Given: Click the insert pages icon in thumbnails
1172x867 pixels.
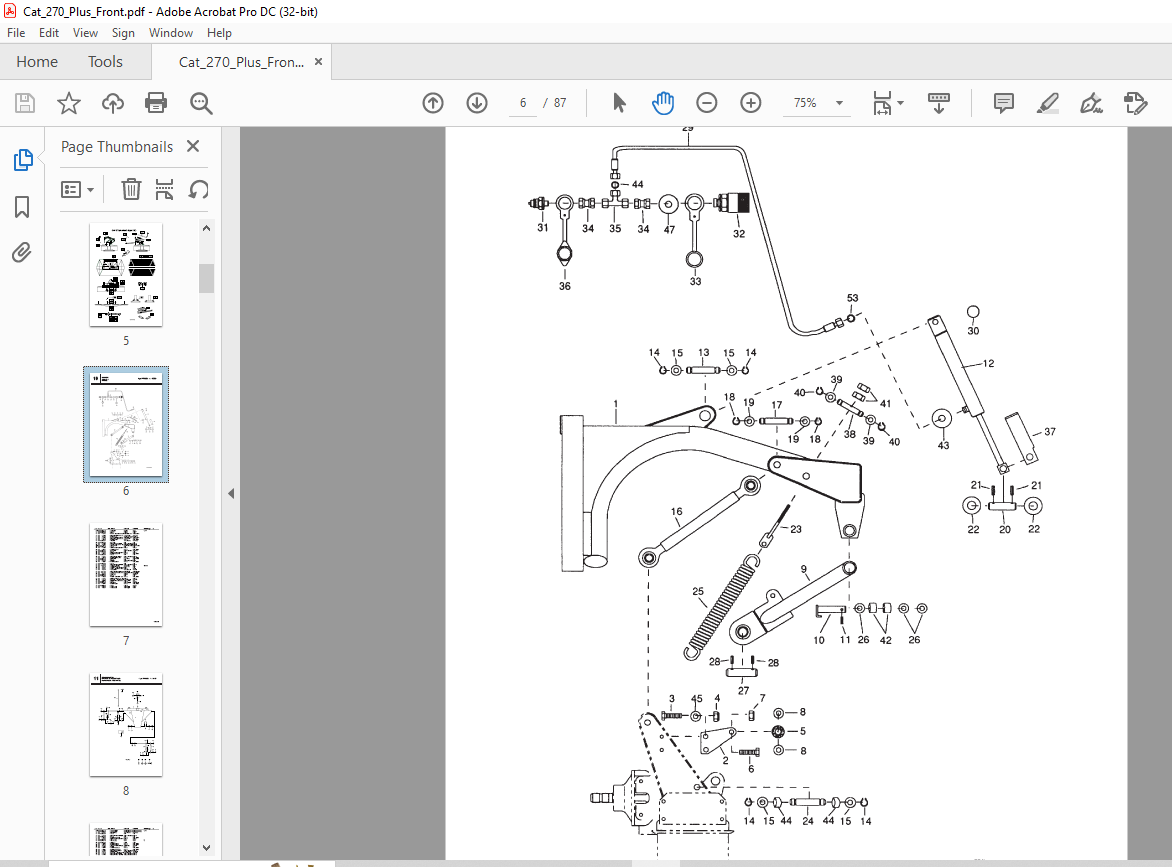Looking at the screenshot, I should pos(164,189).
